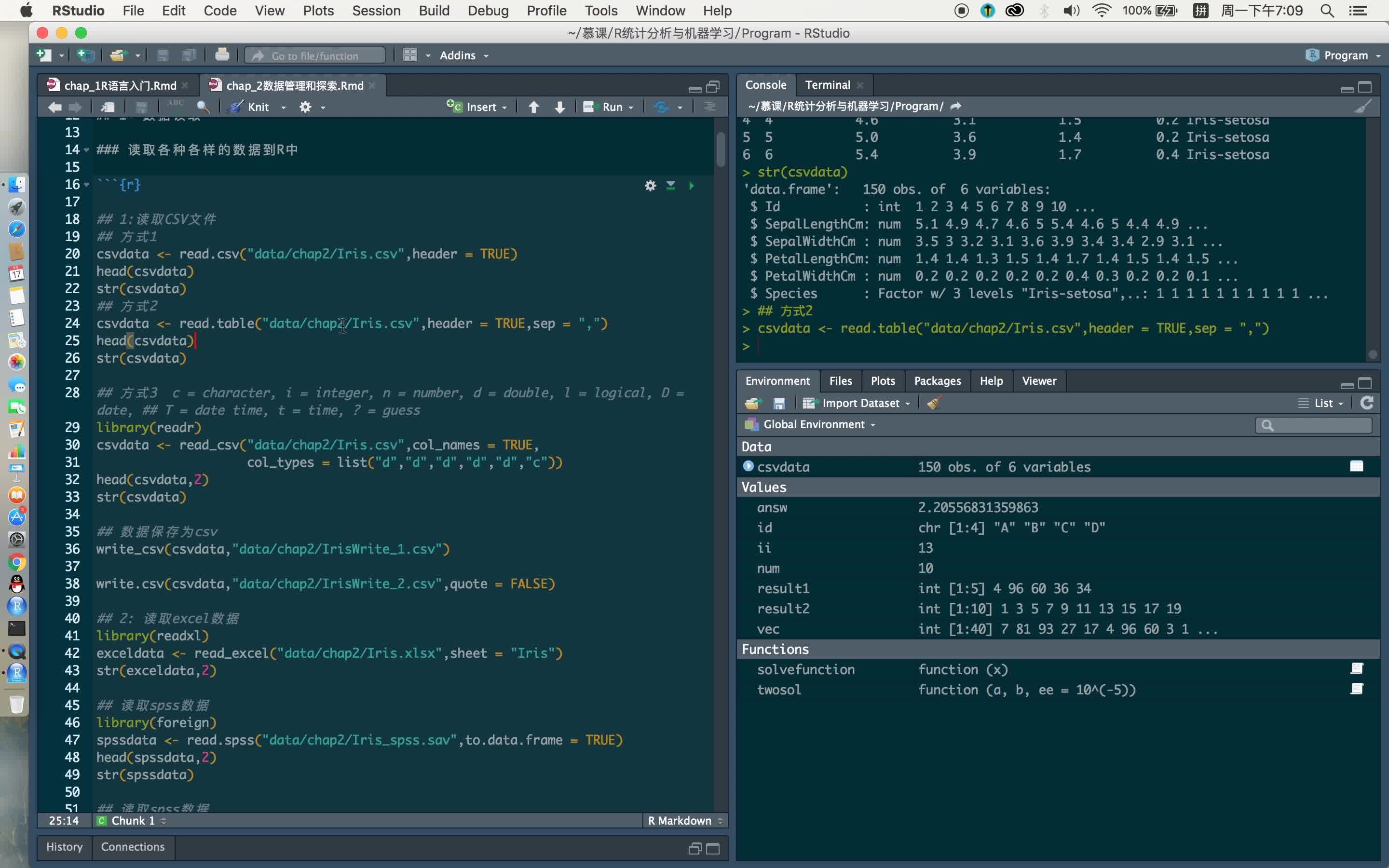
Task: Click the Print current file icon
Action: [222, 55]
